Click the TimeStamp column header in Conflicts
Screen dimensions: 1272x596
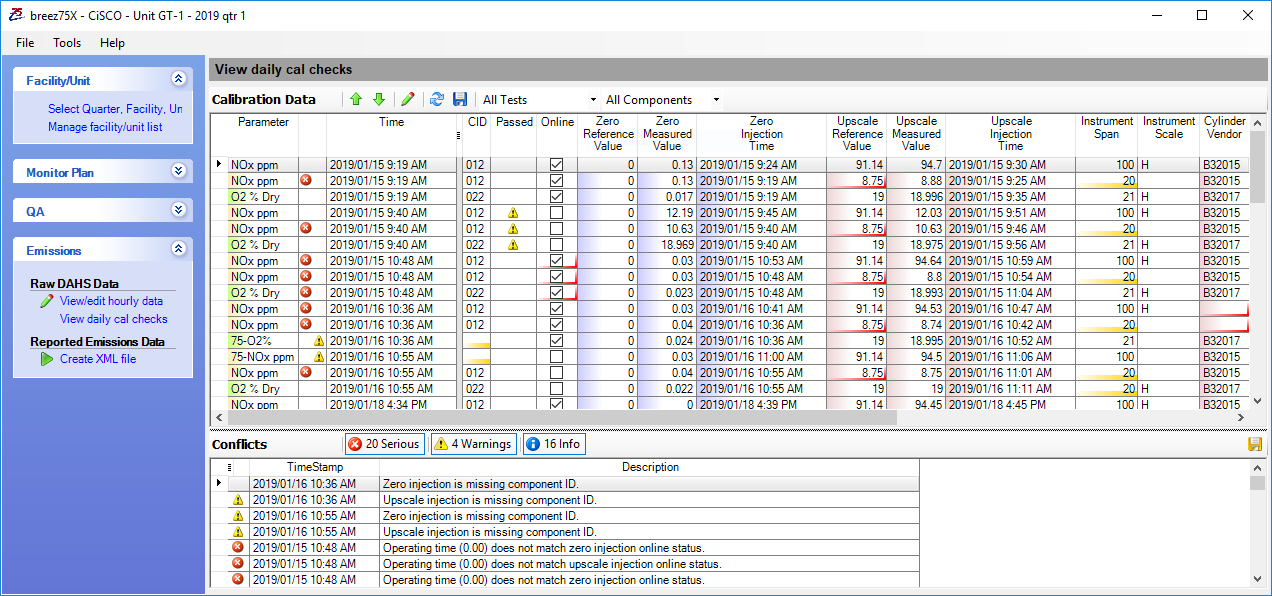pyautogui.click(x=315, y=467)
